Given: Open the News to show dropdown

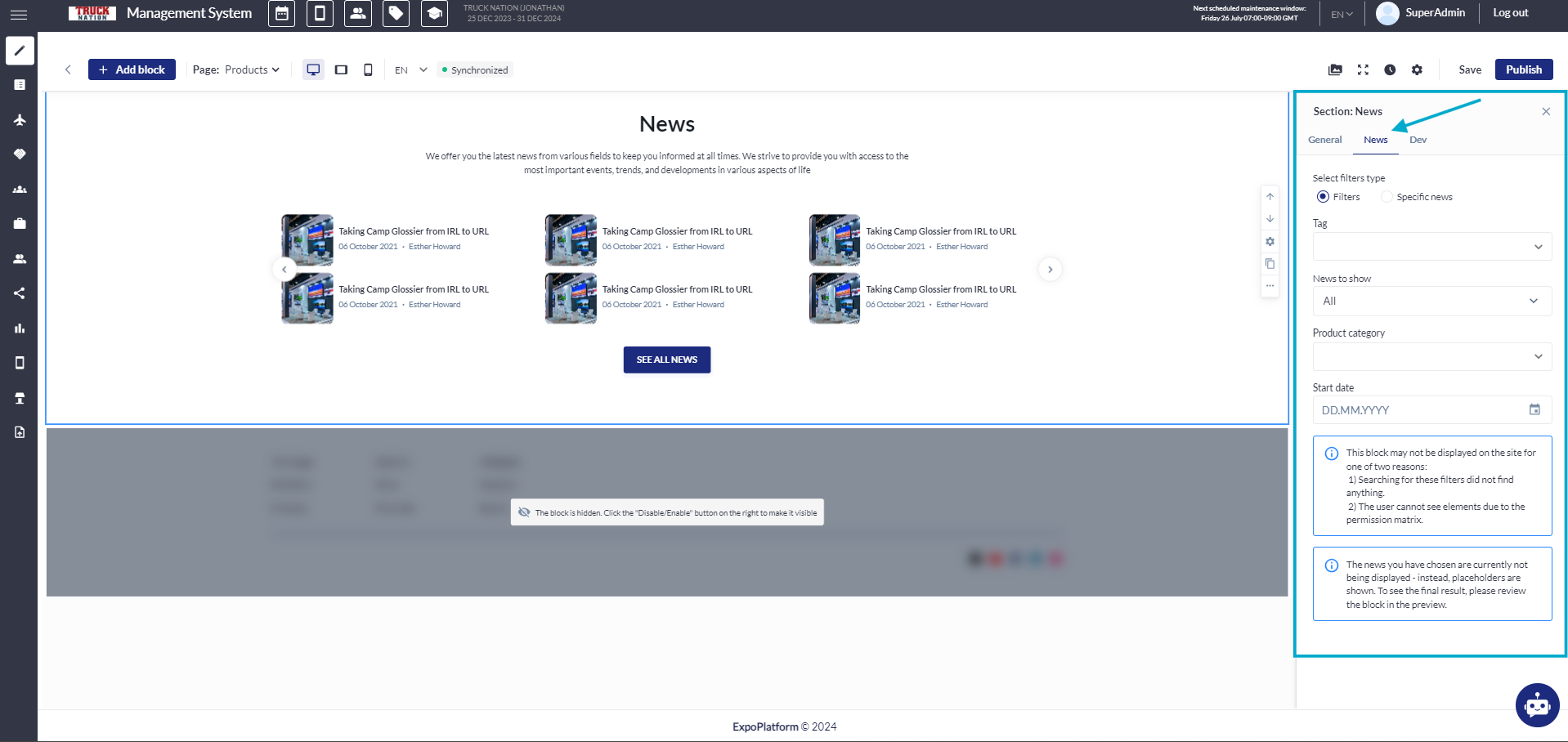Looking at the screenshot, I should pos(1432,301).
